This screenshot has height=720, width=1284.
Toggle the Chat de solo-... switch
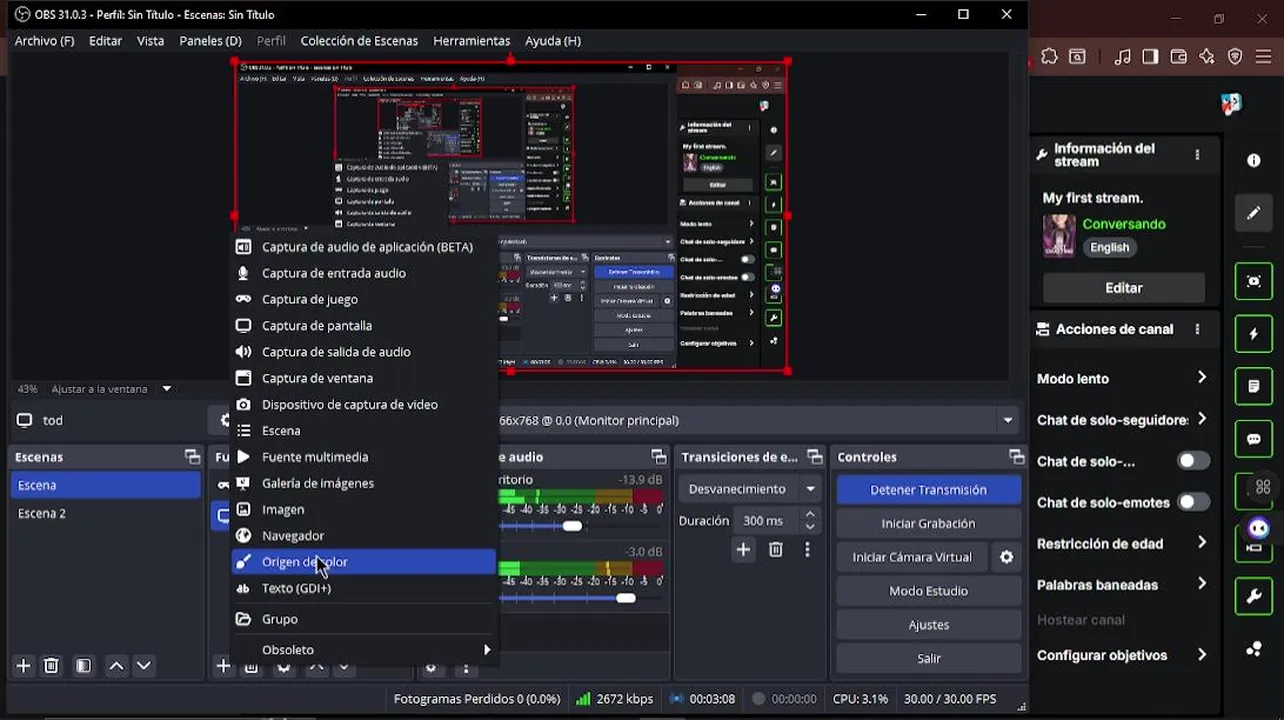coord(1193,461)
